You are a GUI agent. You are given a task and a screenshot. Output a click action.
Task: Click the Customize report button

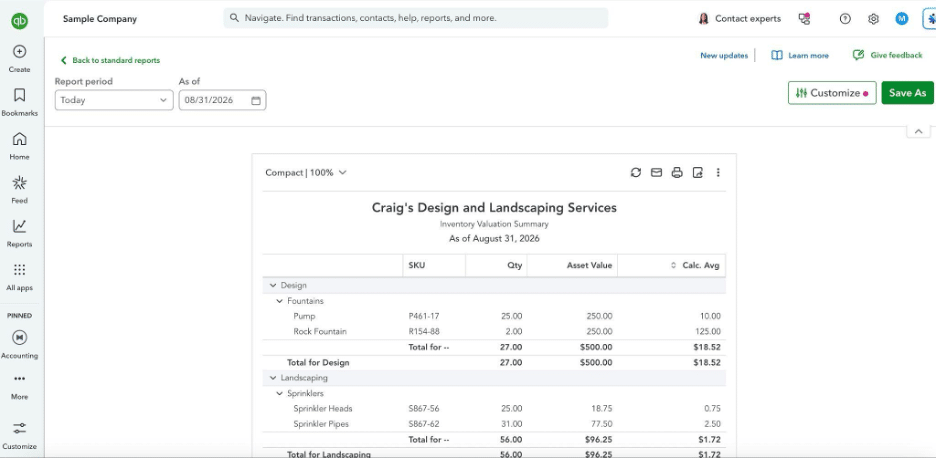pyautogui.click(x=832, y=93)
